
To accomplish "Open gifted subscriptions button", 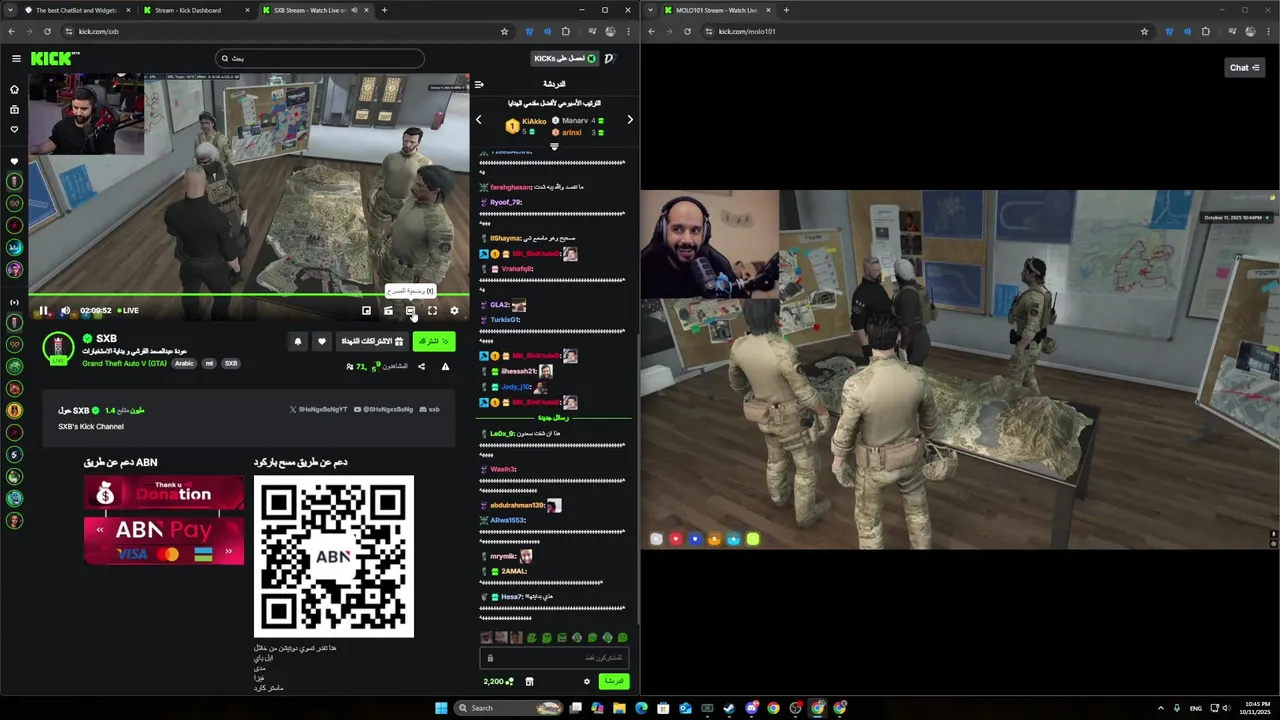I will coord(372,341).
